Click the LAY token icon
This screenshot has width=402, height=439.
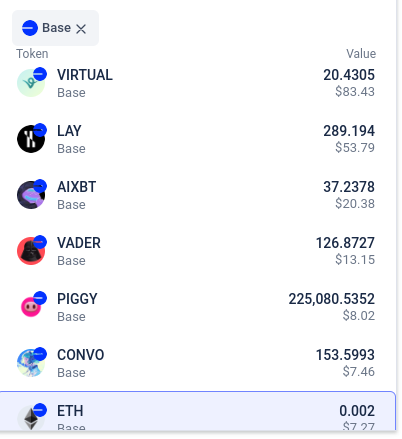pos(31,139)
